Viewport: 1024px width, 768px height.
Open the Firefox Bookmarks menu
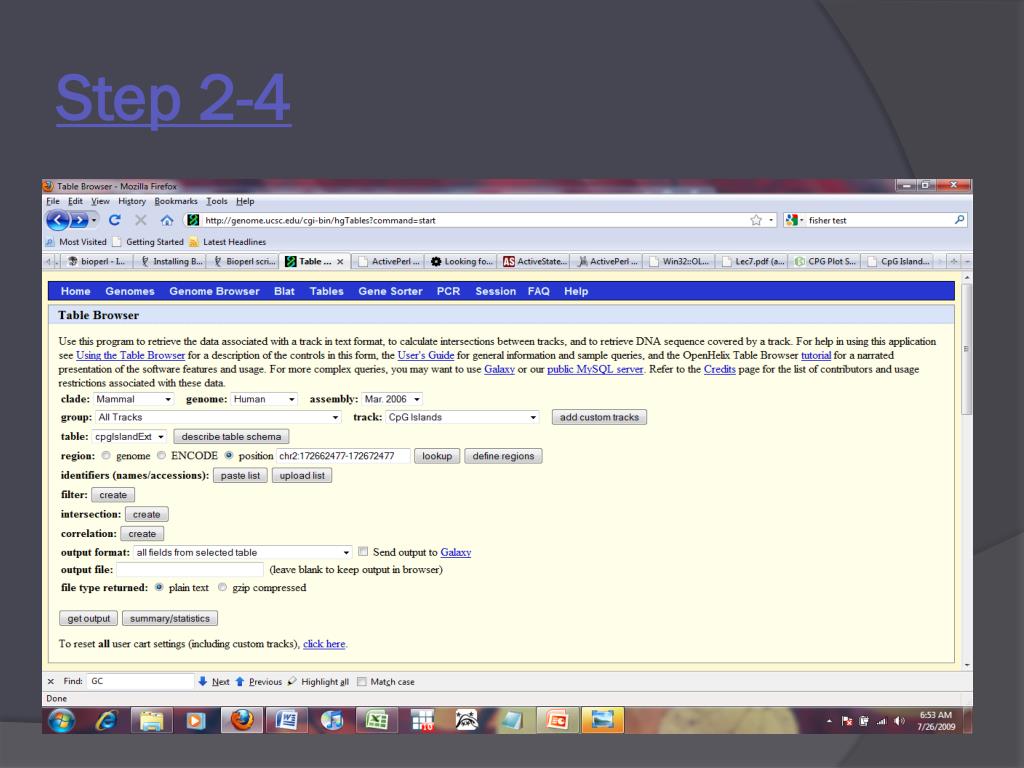coord(176,201)
